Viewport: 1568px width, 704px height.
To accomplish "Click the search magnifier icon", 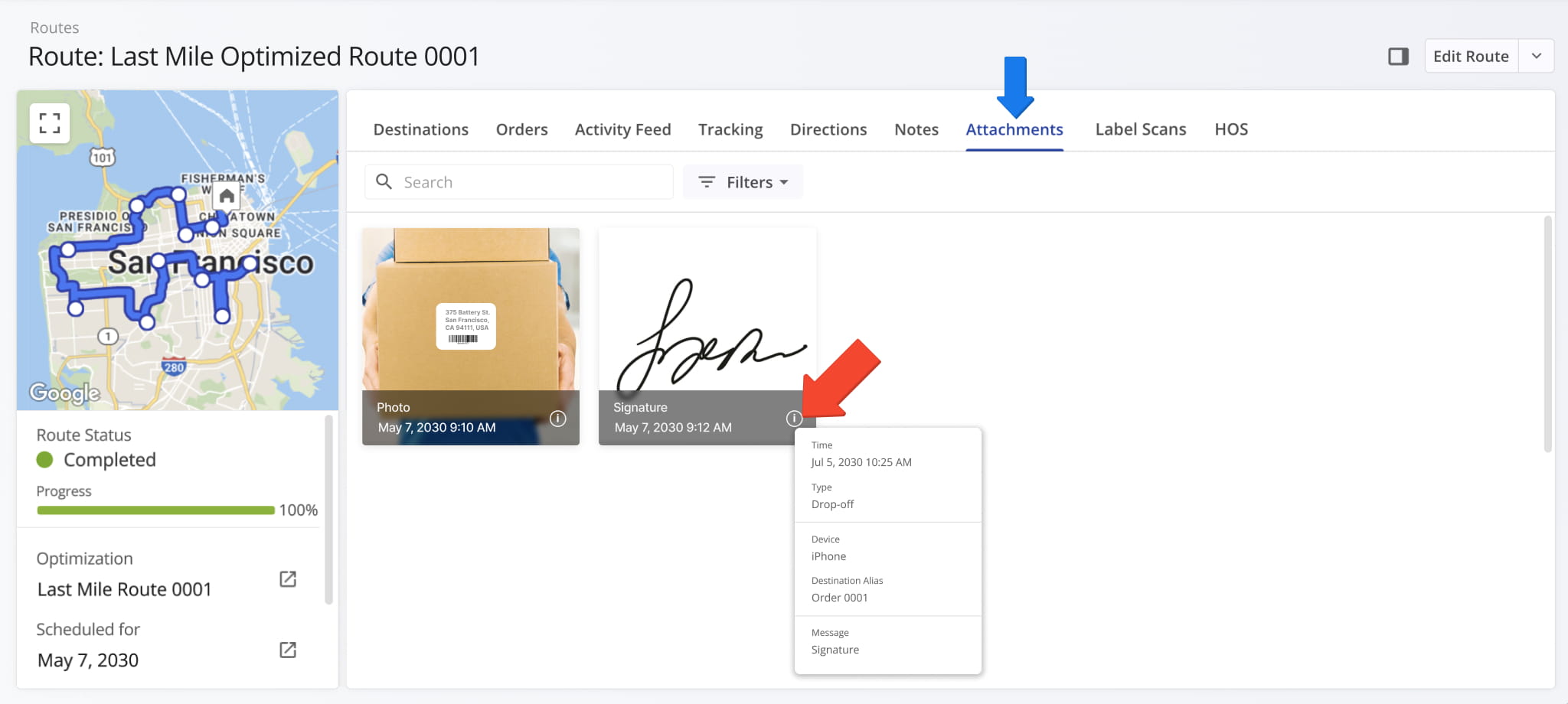I will [x=384, y=182].
